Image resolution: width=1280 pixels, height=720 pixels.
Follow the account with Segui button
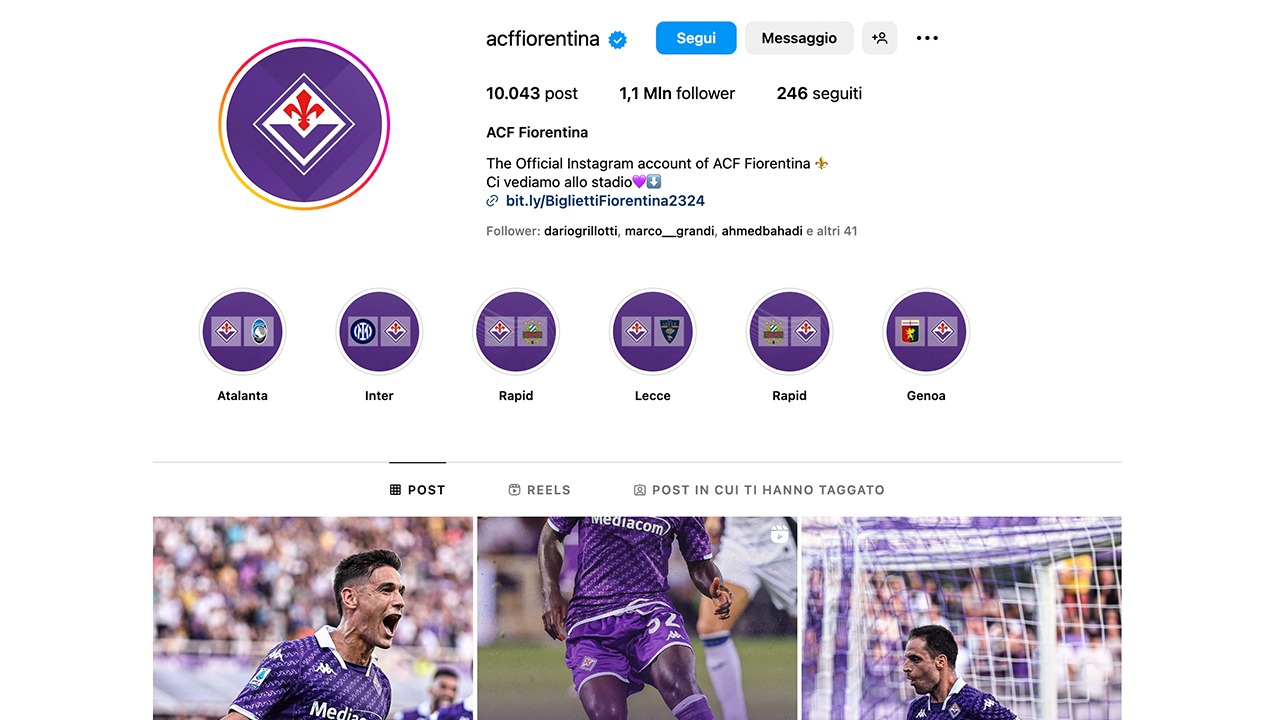tap(696, 38)
